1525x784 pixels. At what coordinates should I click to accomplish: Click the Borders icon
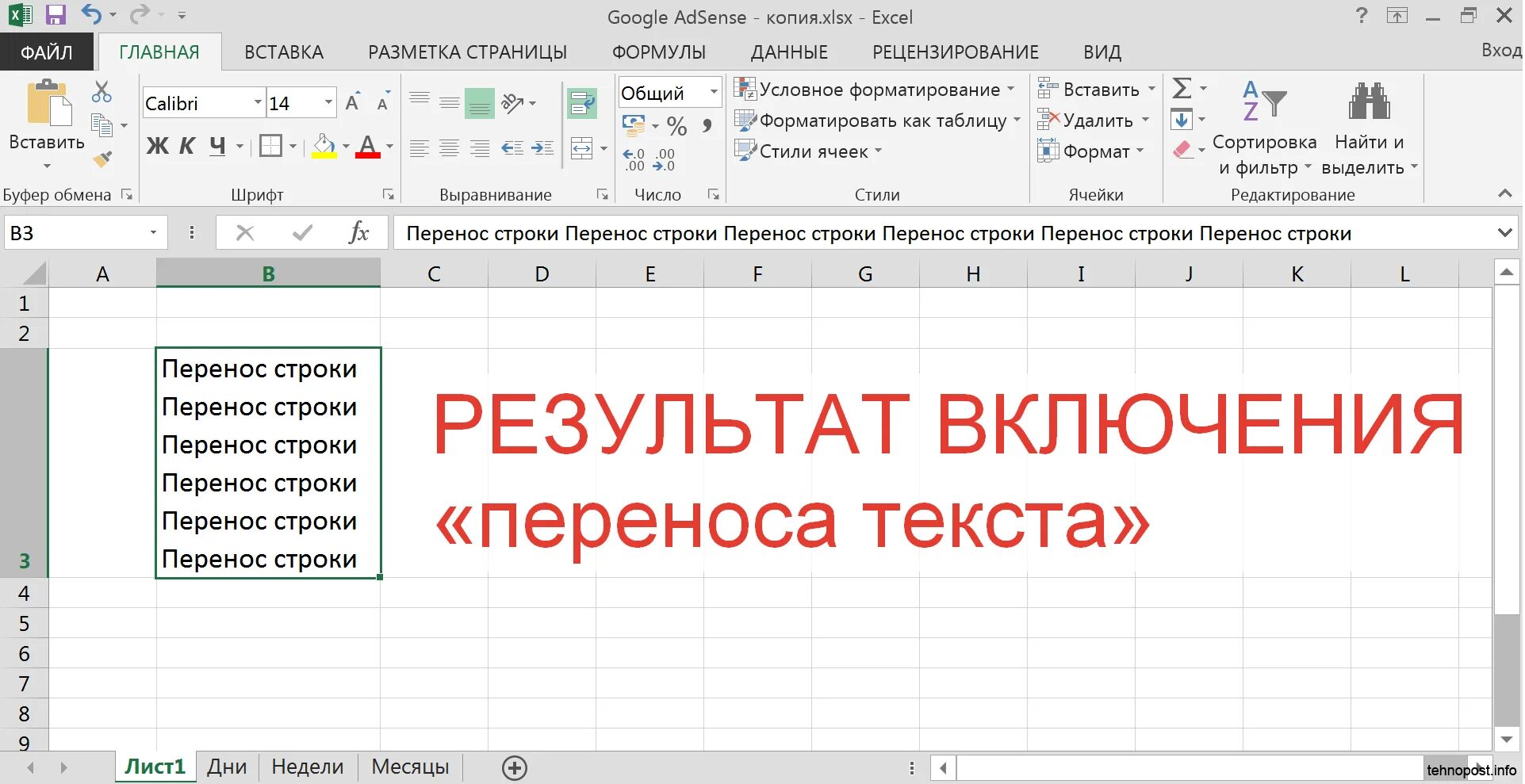coord(271,146)
